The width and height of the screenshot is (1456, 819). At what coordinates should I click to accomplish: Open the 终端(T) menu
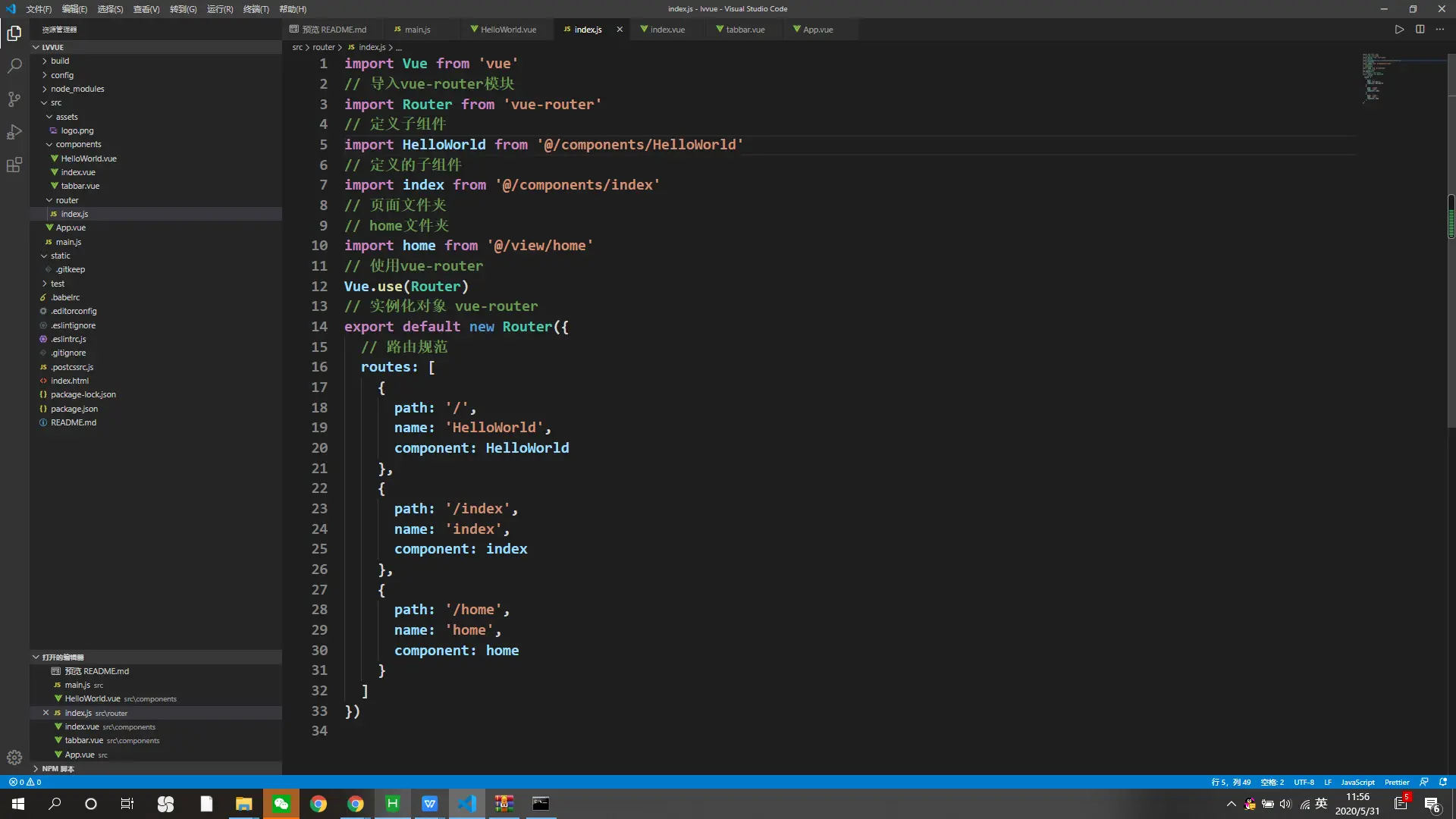click(256, 9)
